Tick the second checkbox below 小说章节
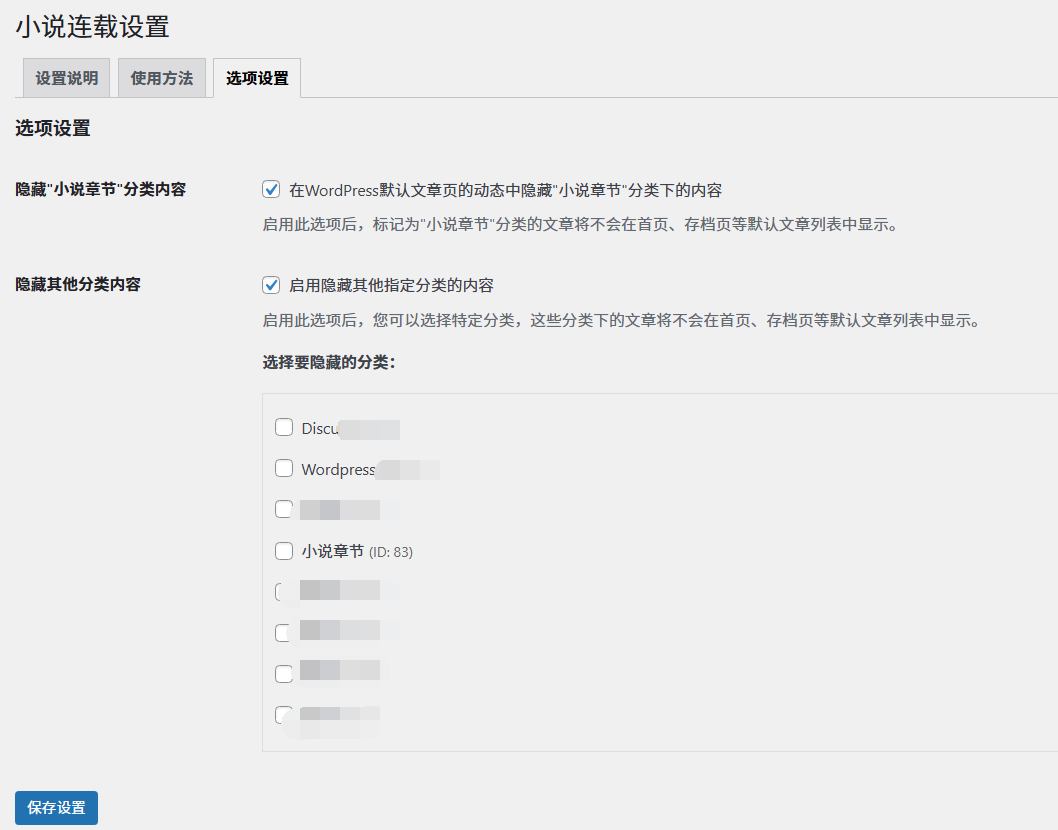Viewport: 1058px width, 830px height. click(284, 632)
